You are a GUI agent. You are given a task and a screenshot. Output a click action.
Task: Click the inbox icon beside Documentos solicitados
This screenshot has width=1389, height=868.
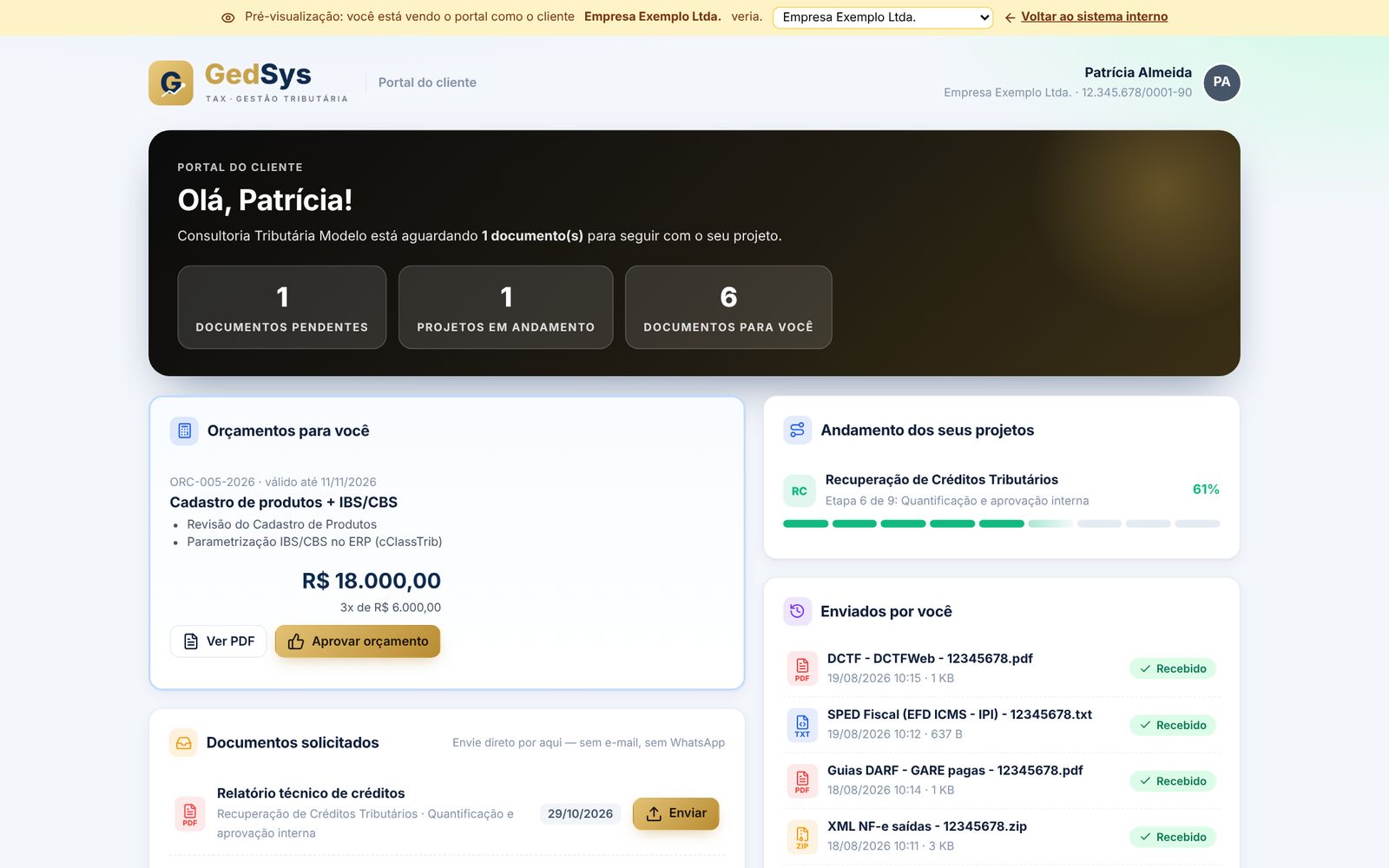coord(183,743)
